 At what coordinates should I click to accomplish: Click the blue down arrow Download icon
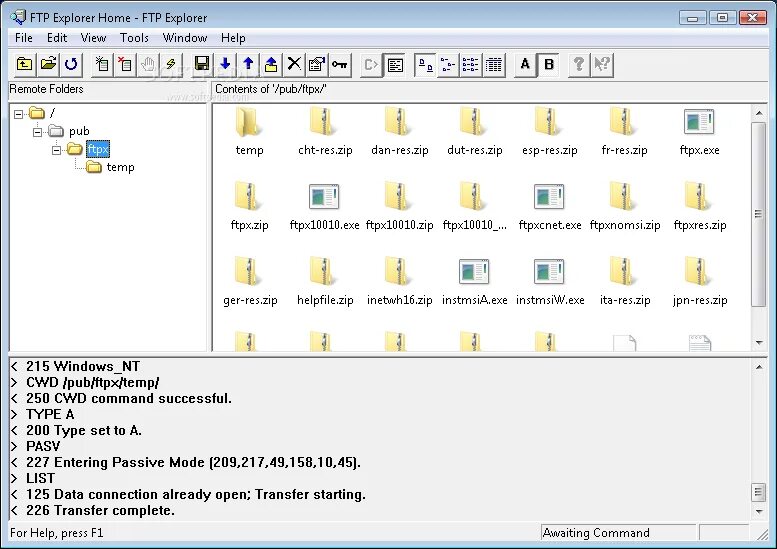(x=225, y=64)
